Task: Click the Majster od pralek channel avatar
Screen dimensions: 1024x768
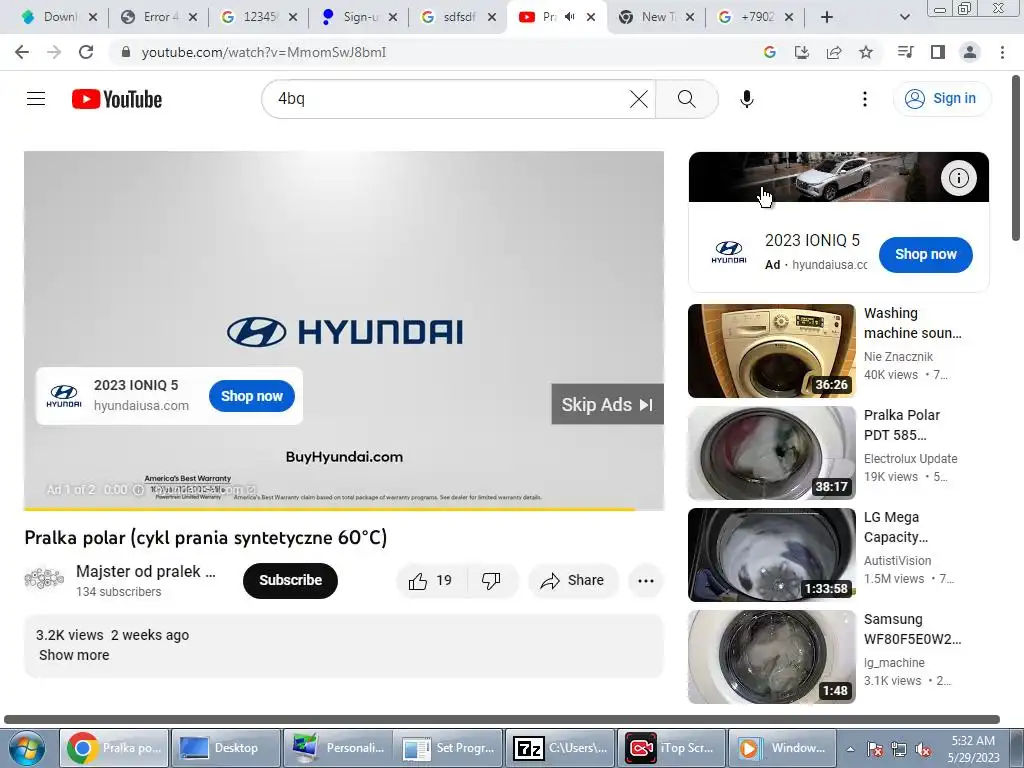Action: (44, 579)
